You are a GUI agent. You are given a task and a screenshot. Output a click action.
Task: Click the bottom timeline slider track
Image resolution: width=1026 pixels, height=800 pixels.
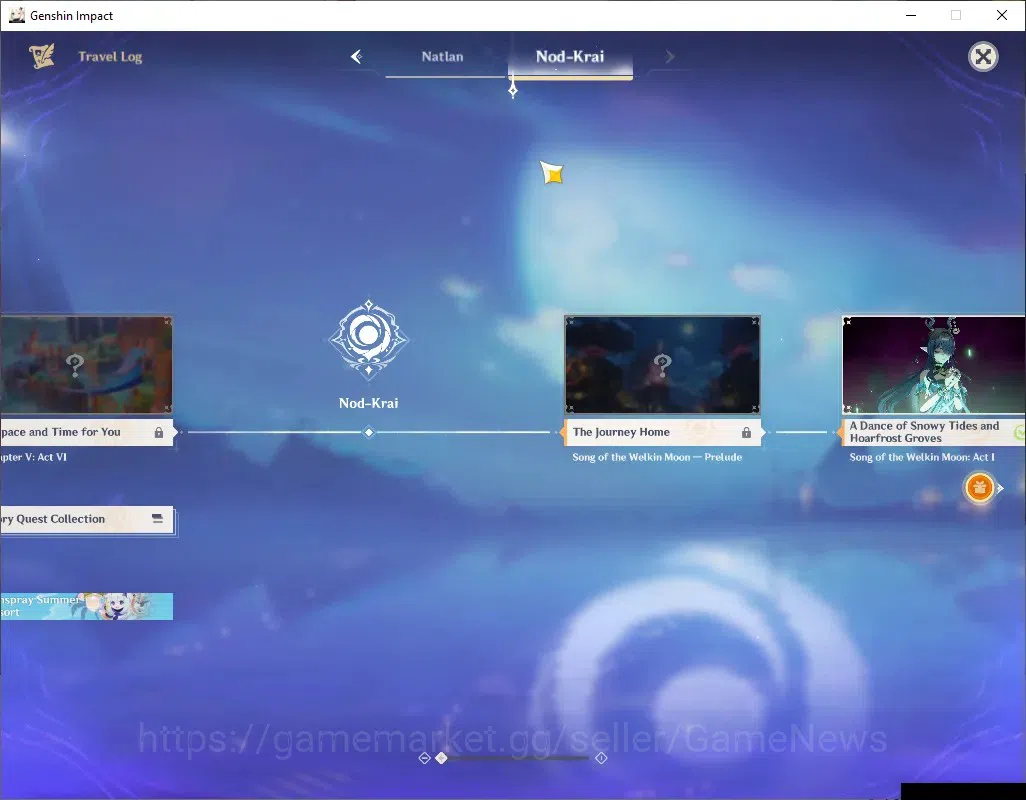tap(517, 758)
